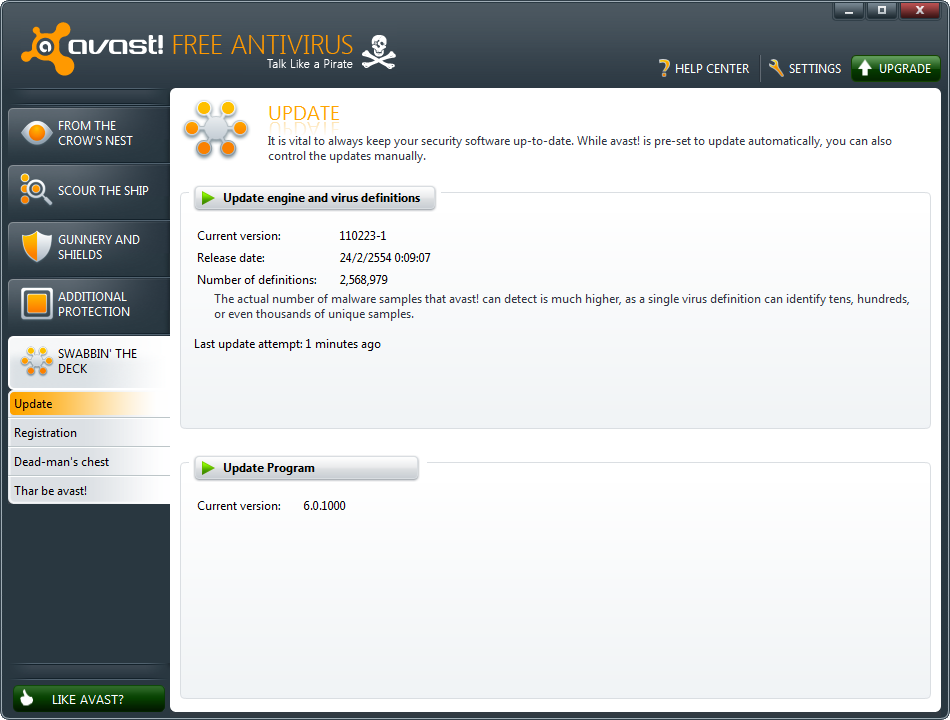The image size is (950, 720).
Task: Click release date value 24/2/2554 0:09:07
Action: (385, 258)
